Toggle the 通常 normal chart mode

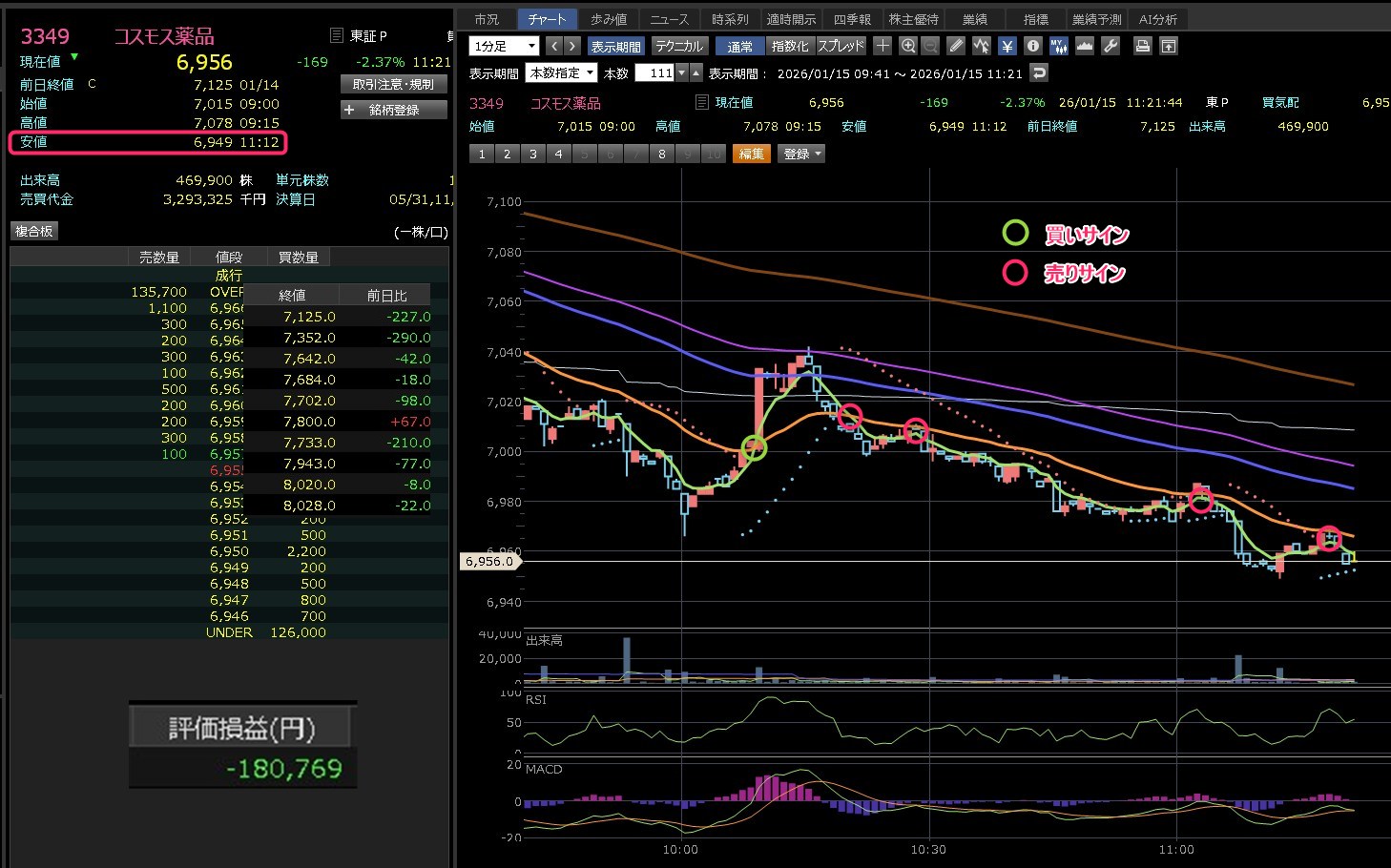click(x=739, y=46)
